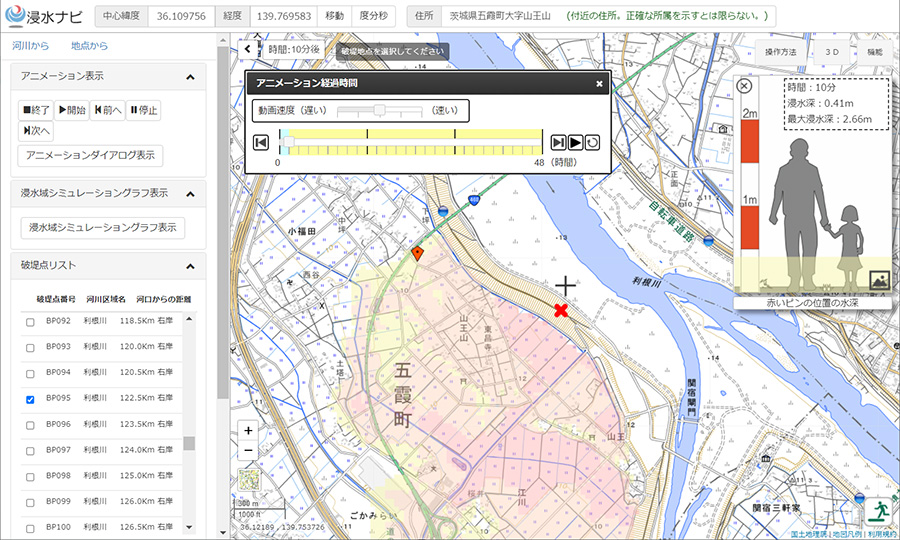This screenshot has width=900, height=540.
Task: Click the map zoom out minus button
Action: tap(248, 450)
